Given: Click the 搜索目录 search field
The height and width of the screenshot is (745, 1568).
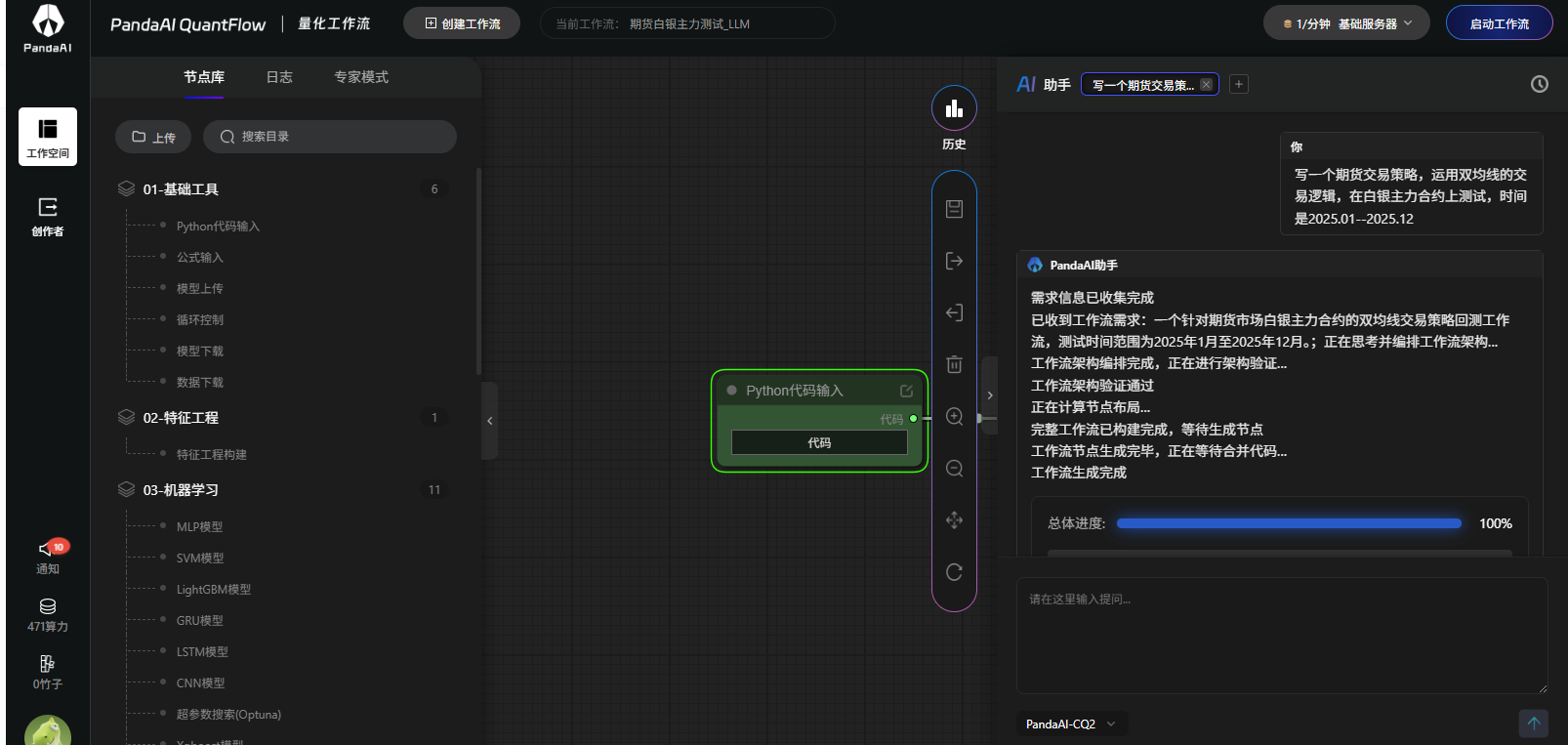Looking at the screenshot, I should click(x=330, y=137).
